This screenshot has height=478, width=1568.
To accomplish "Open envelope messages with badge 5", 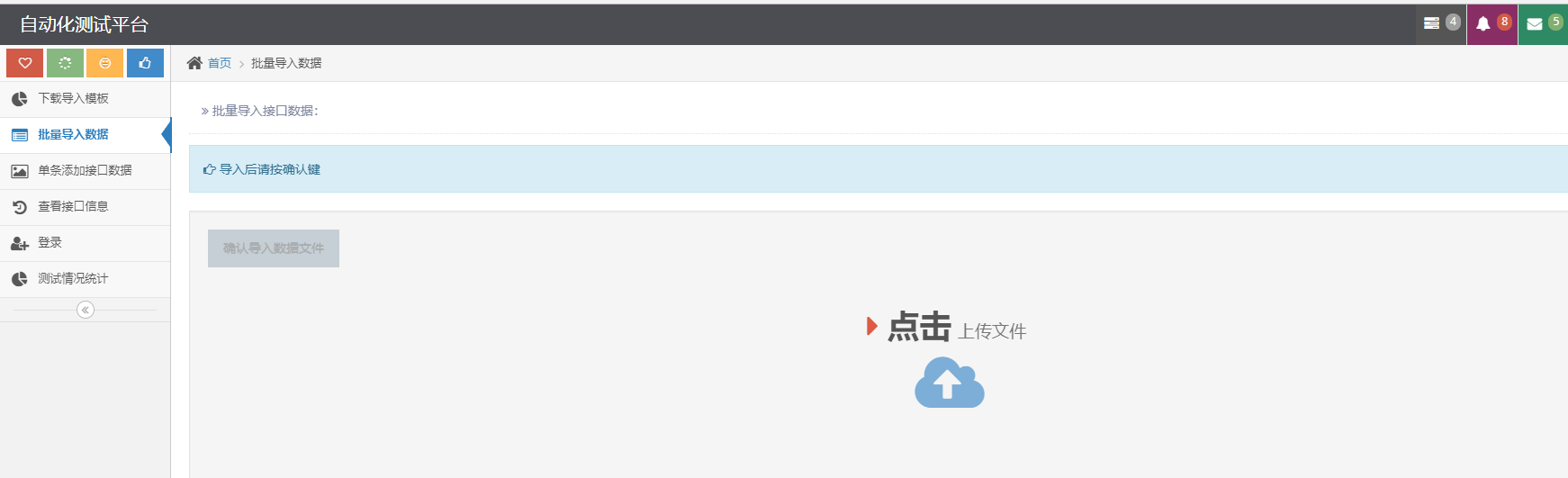I will tap(1544, 23).
